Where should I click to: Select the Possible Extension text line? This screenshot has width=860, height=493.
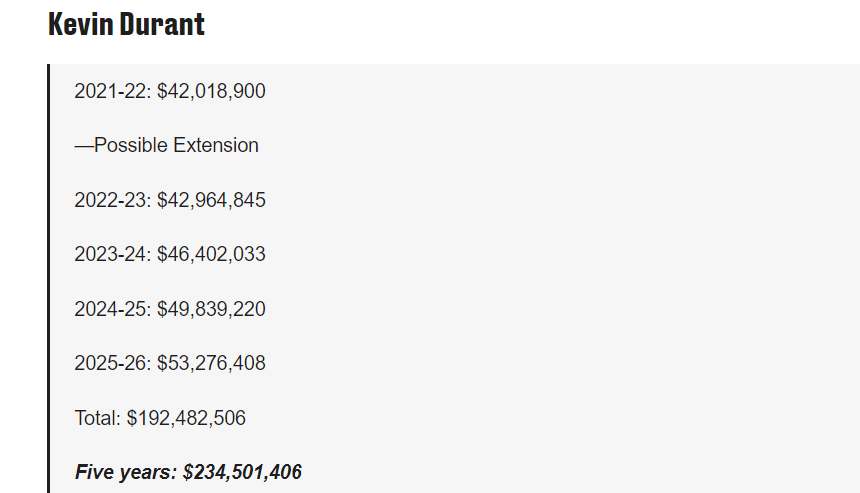pos(167,146)
